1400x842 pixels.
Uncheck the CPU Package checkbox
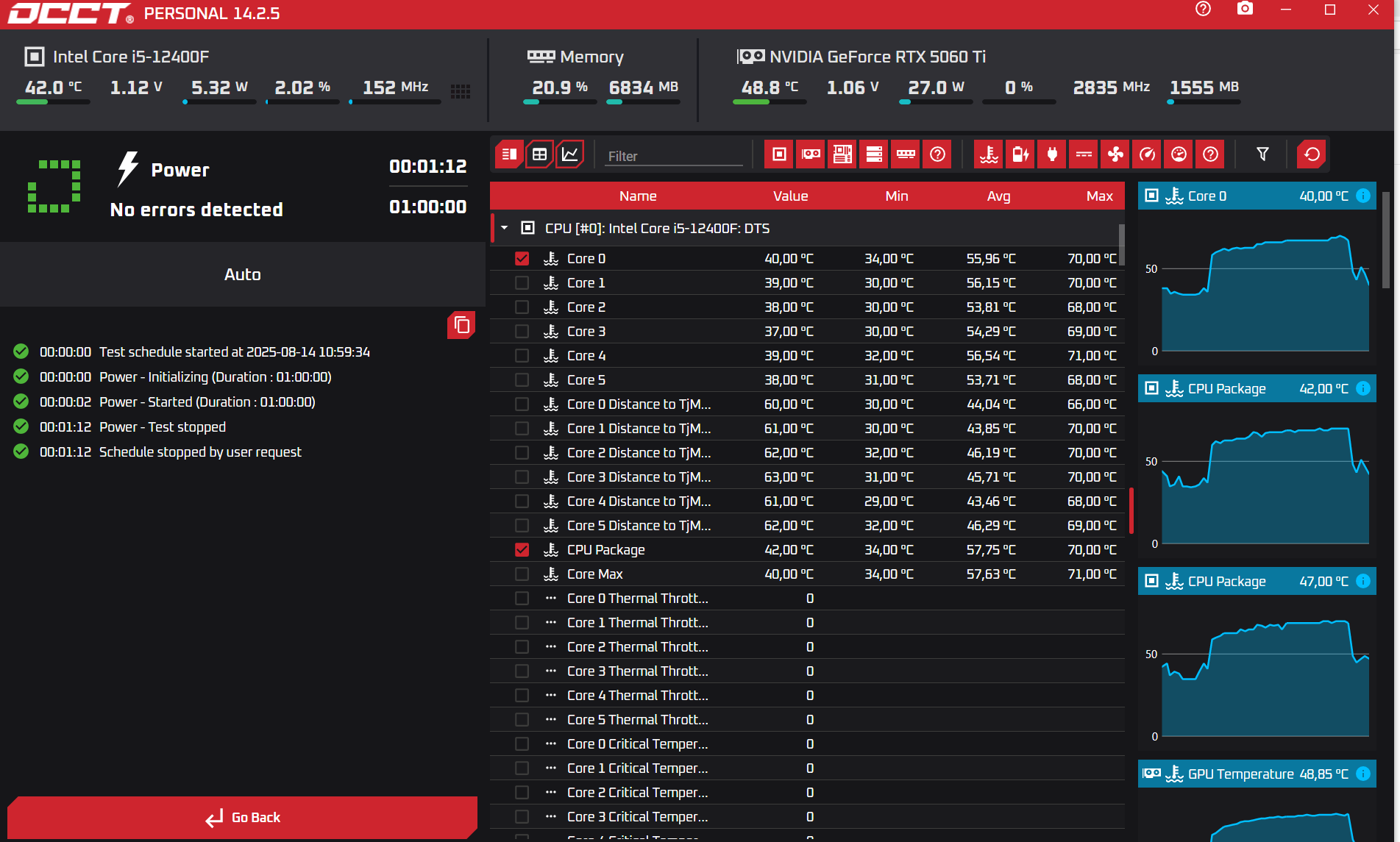(x=522, y=550)
